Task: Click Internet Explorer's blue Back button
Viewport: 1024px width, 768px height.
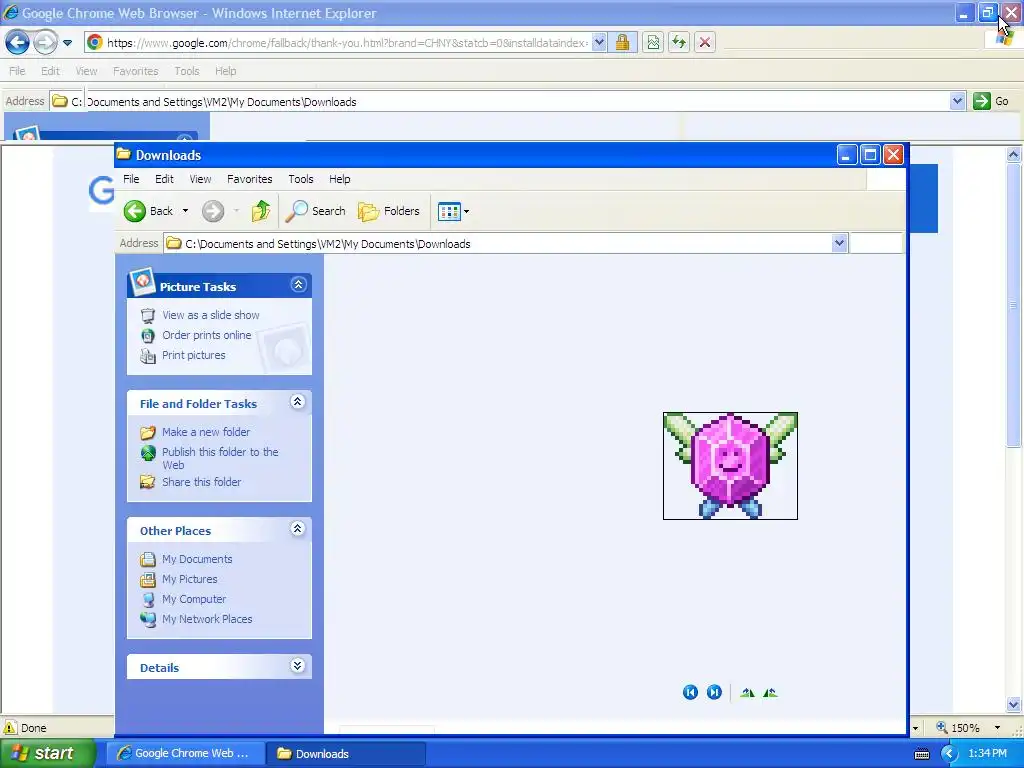Action: tap(18, 43)
